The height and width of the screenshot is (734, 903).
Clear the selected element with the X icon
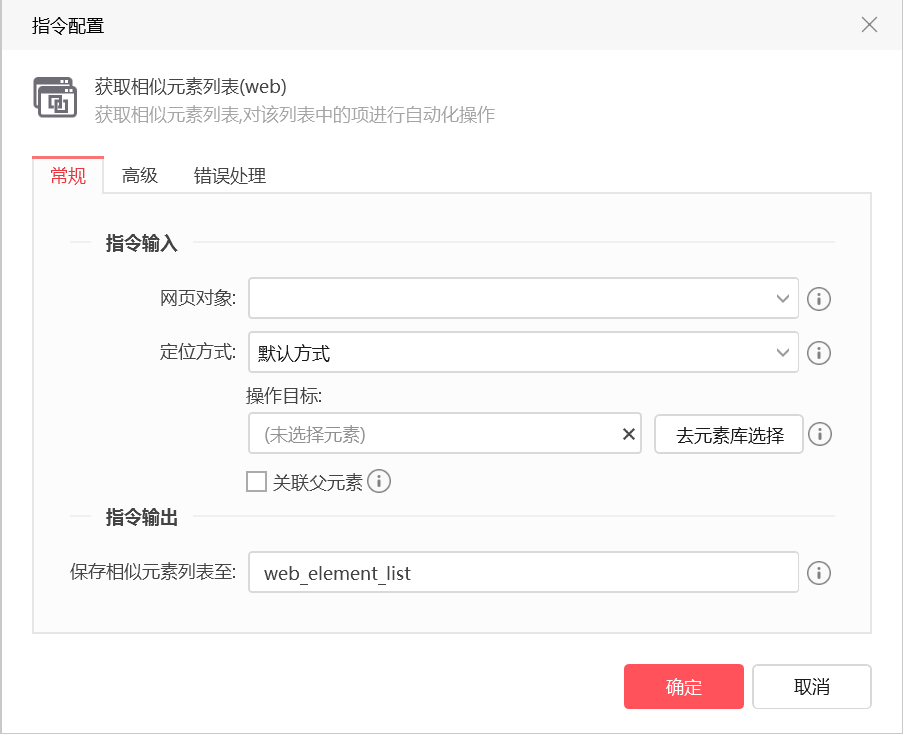[x=629, y=434]
